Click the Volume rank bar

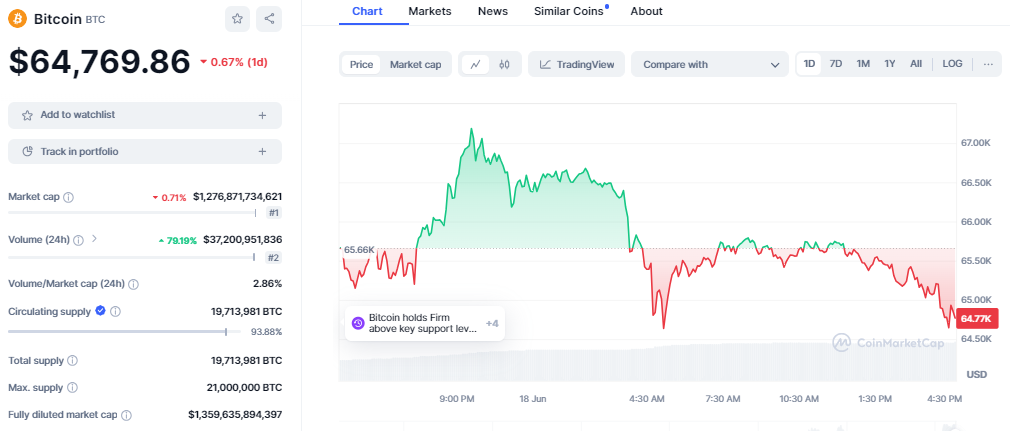[x=132, y=258]
